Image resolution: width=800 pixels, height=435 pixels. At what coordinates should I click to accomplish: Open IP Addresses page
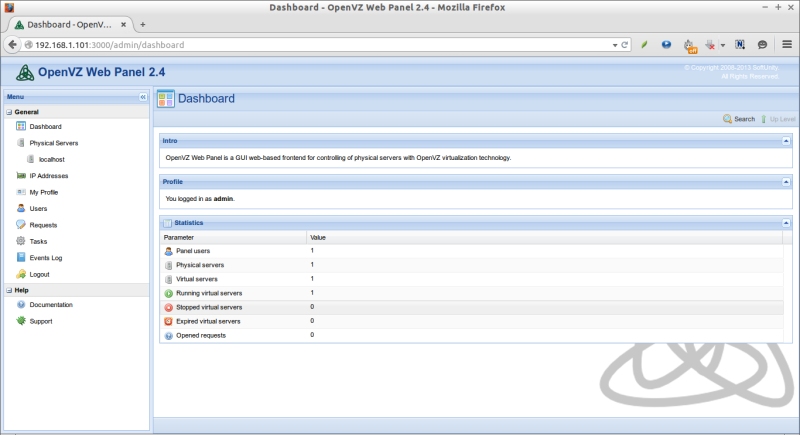click(48, 175)
